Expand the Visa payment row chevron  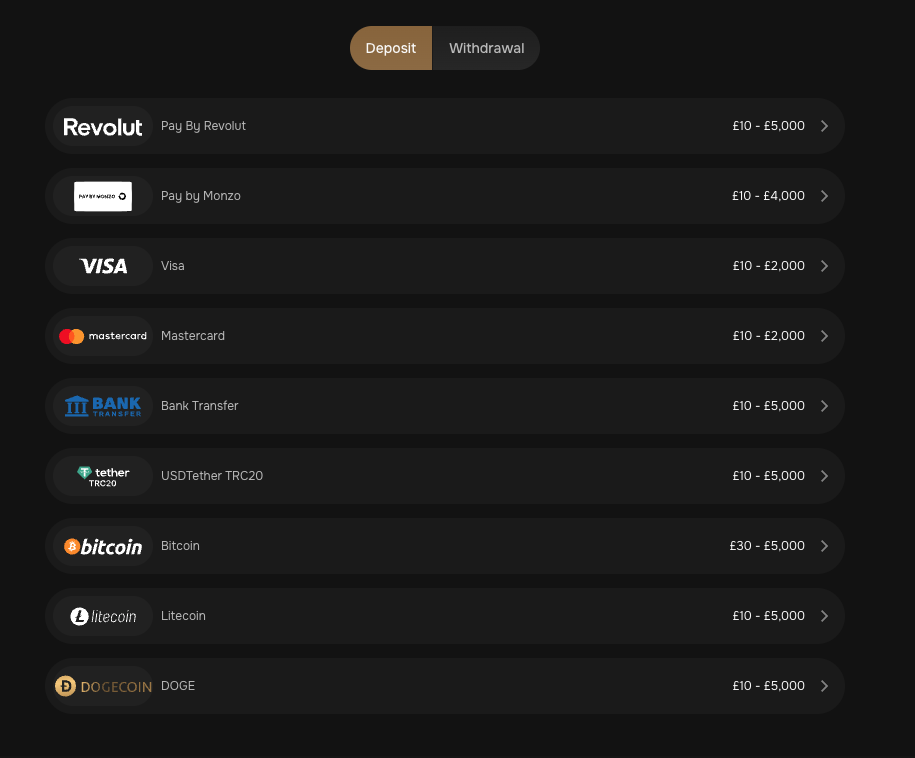point(824,266)
